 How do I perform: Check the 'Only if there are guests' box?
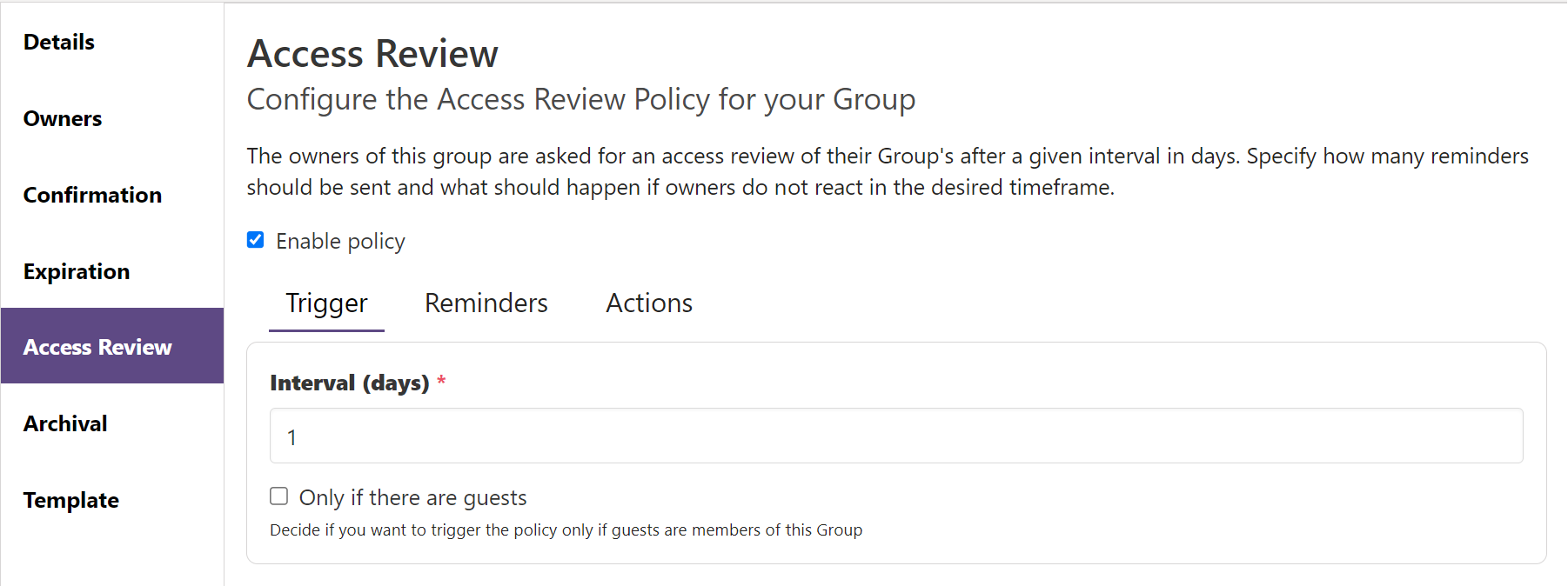[279, 496]
